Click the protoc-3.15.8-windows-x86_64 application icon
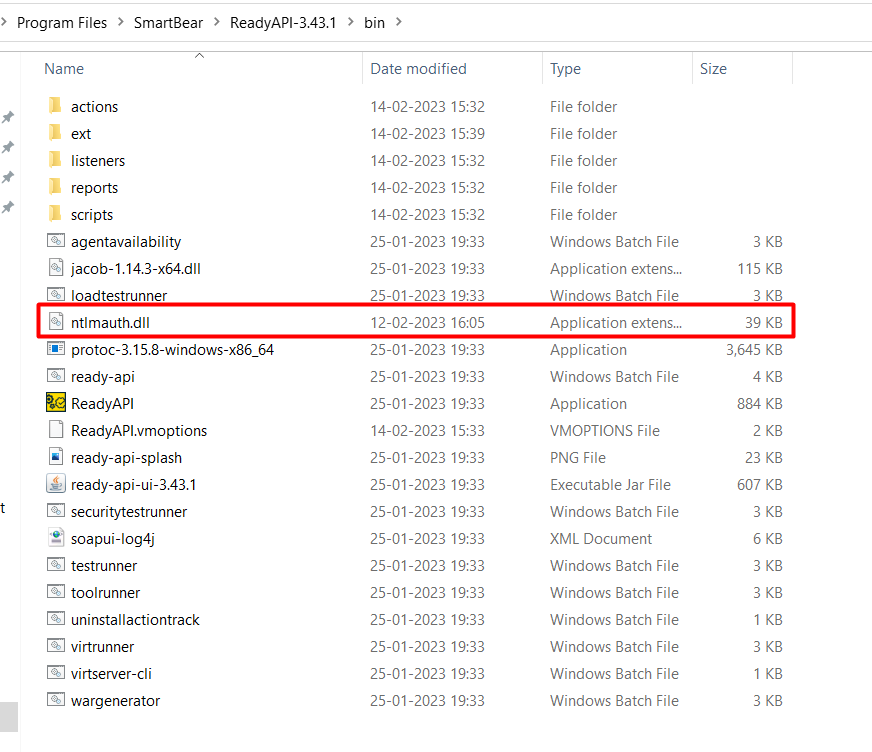 pos(56,350)
